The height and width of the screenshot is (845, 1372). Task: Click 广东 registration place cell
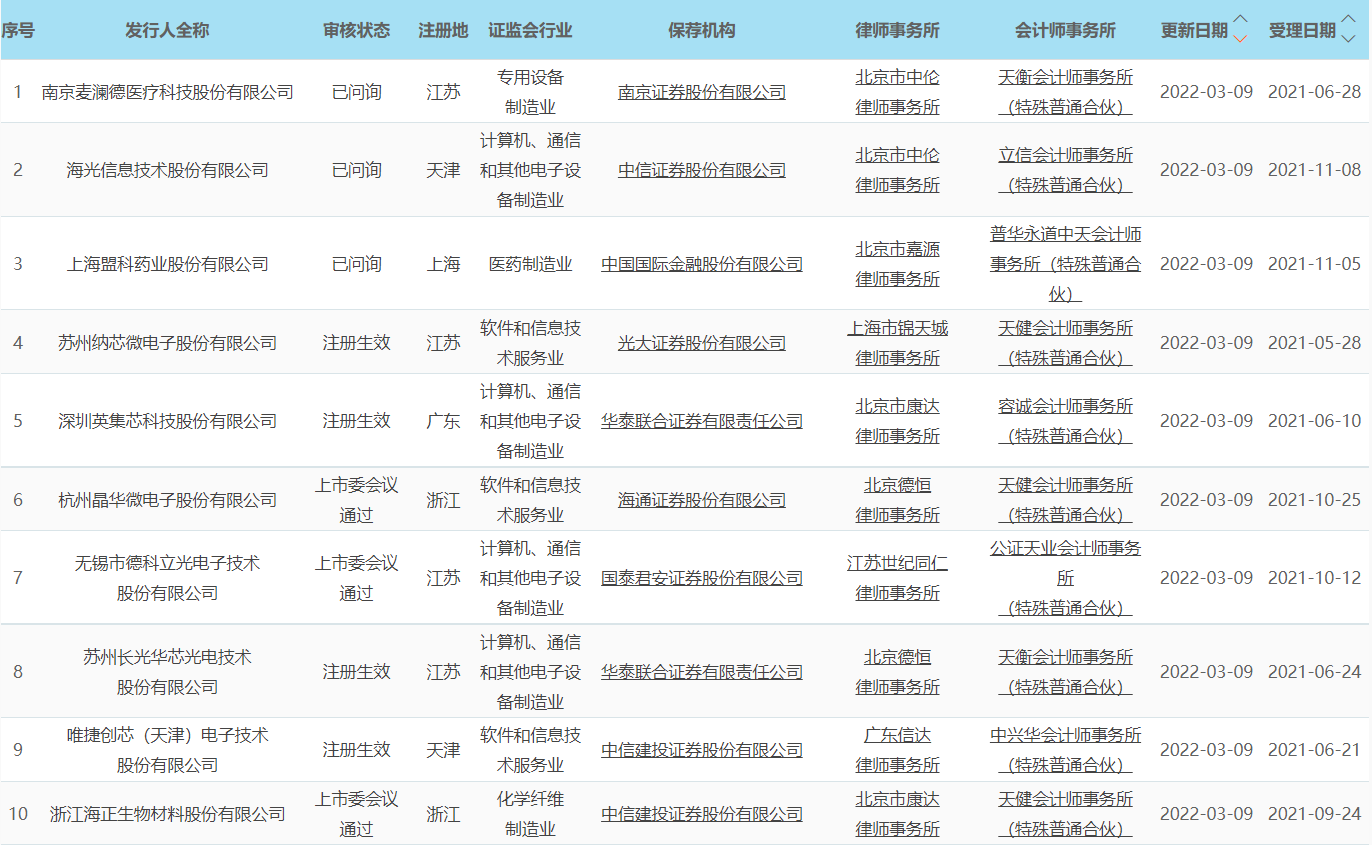click(443, 421)
